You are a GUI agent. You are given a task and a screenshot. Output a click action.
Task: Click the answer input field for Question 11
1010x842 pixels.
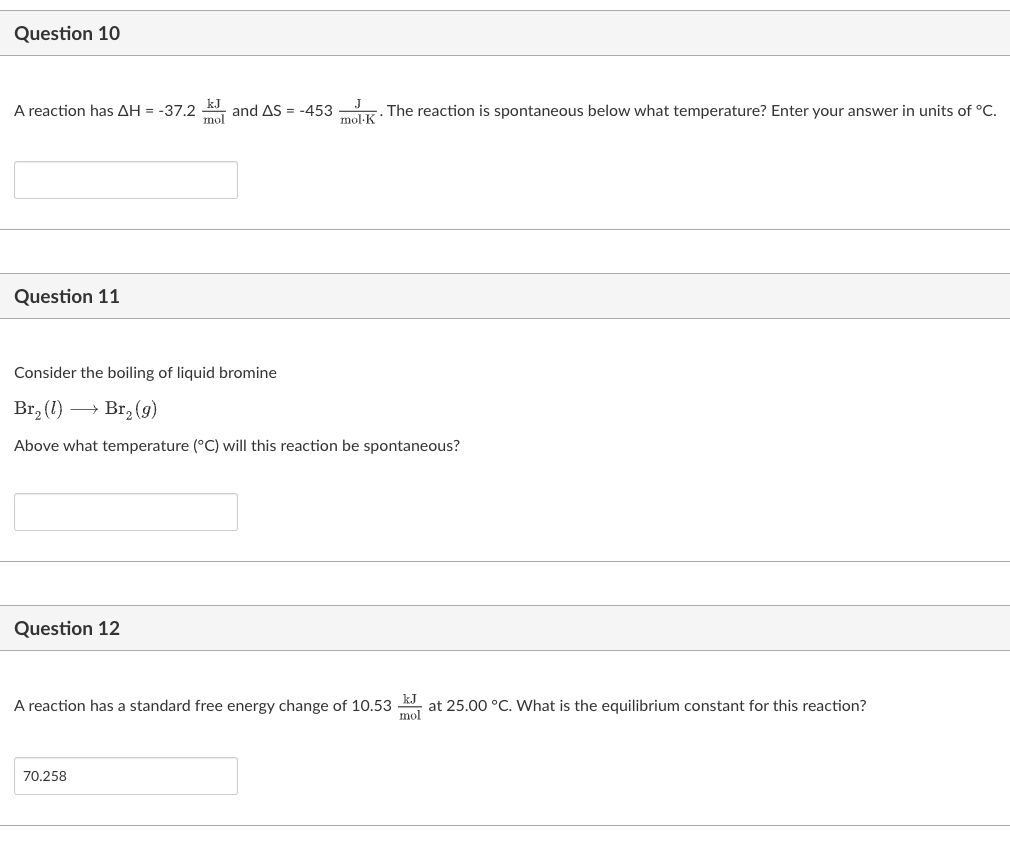126,512
